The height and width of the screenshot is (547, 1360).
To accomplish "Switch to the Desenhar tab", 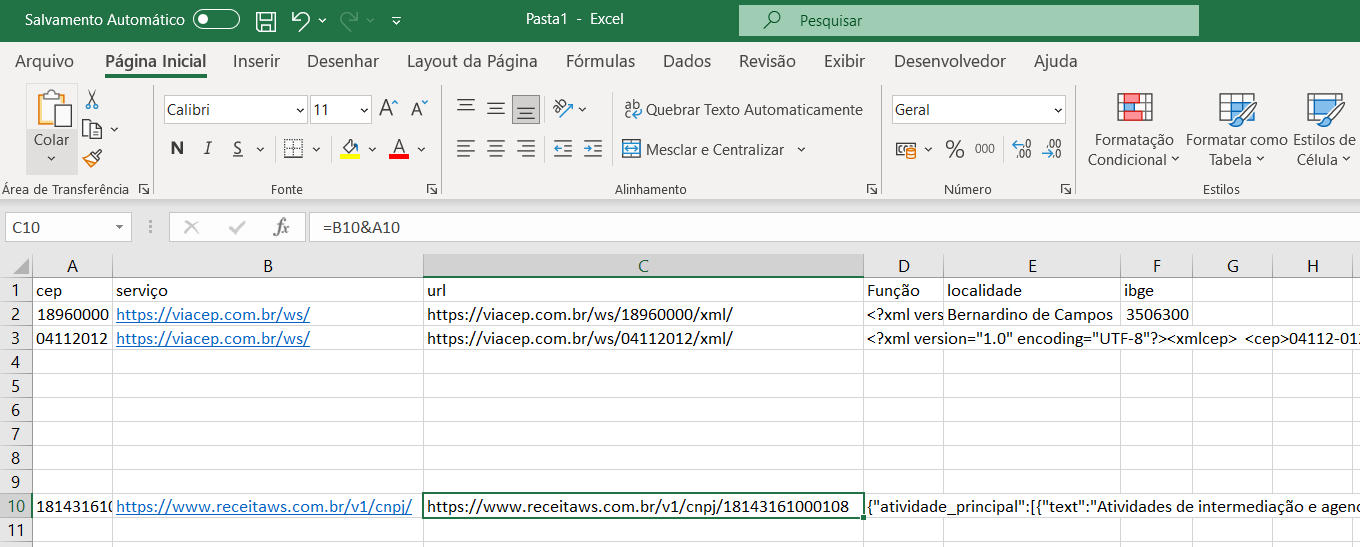I will coord(343,61).
